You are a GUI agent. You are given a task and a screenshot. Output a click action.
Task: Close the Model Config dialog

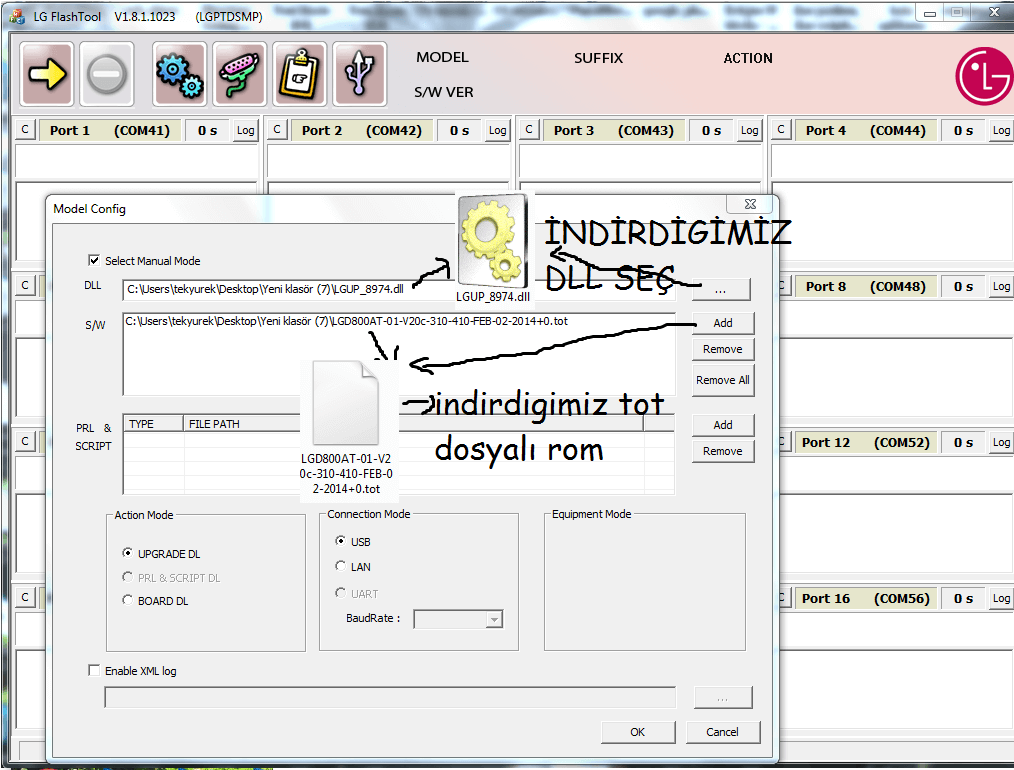(x=749, y=204)
